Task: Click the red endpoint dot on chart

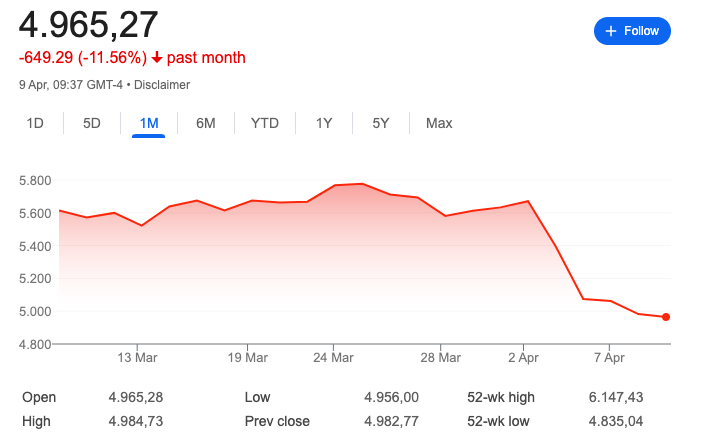Action: pyautogui.click(x=666, y=317)
